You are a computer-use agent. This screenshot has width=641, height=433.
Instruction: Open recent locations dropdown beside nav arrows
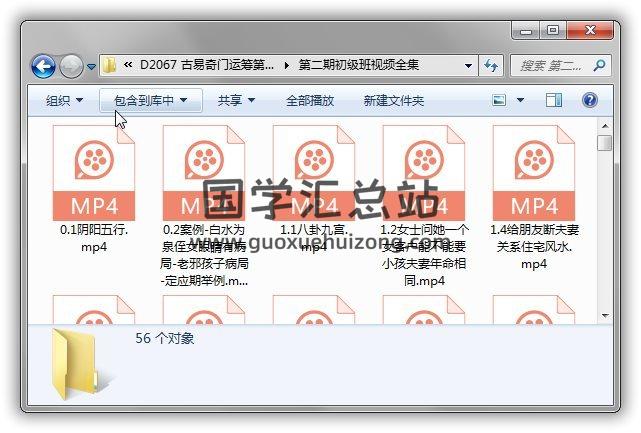(x=92, y=66)
